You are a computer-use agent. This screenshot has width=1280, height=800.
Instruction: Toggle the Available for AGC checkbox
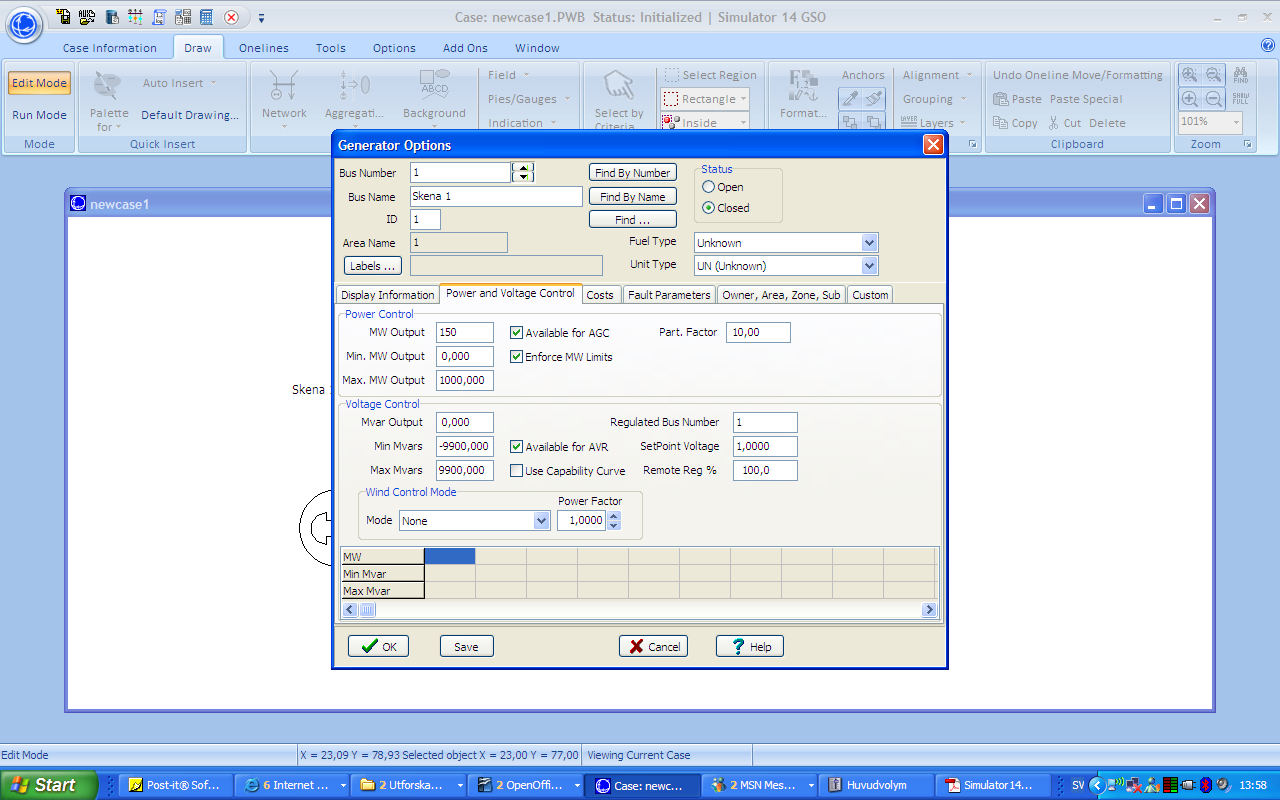coord(517,332)
